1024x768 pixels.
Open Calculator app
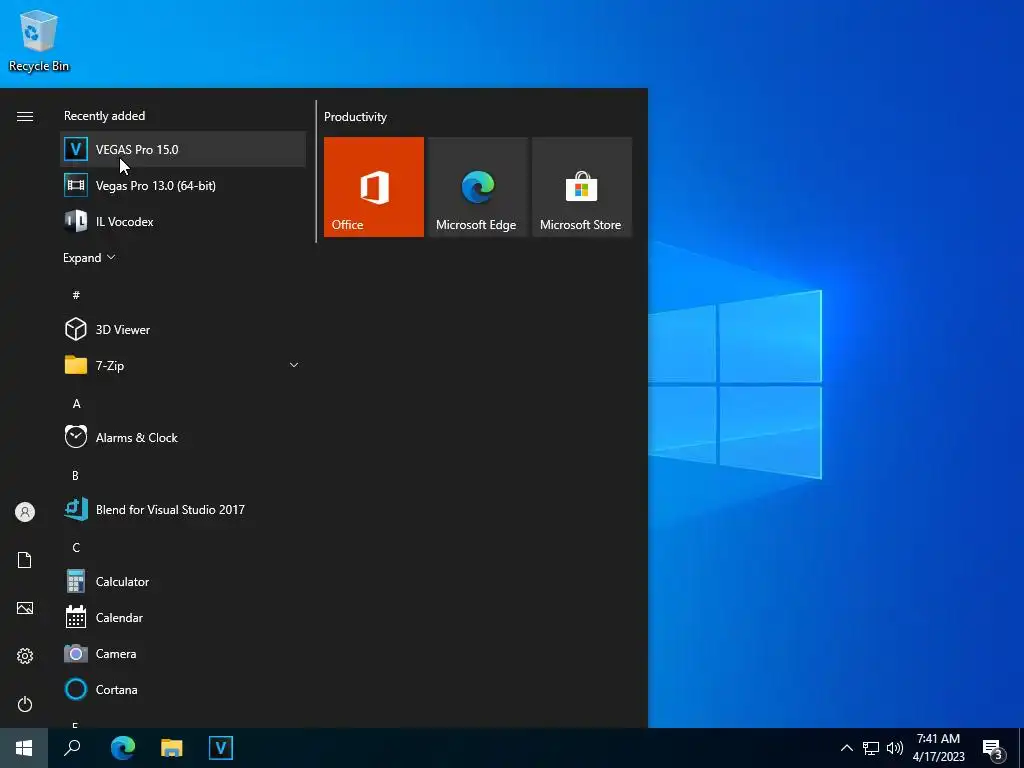(x=183, y=581)
